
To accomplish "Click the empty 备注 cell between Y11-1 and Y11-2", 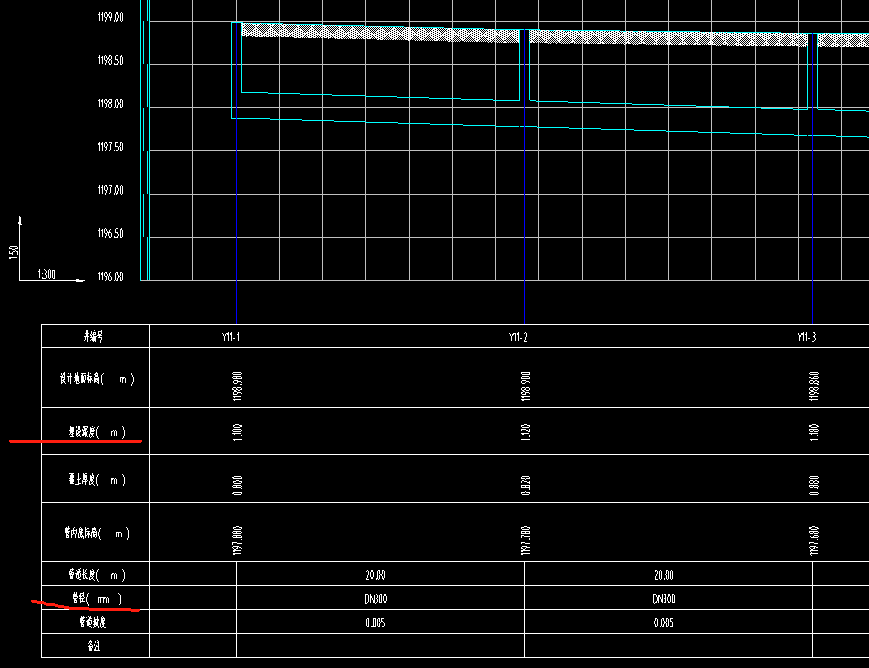I will pos(380,646).
